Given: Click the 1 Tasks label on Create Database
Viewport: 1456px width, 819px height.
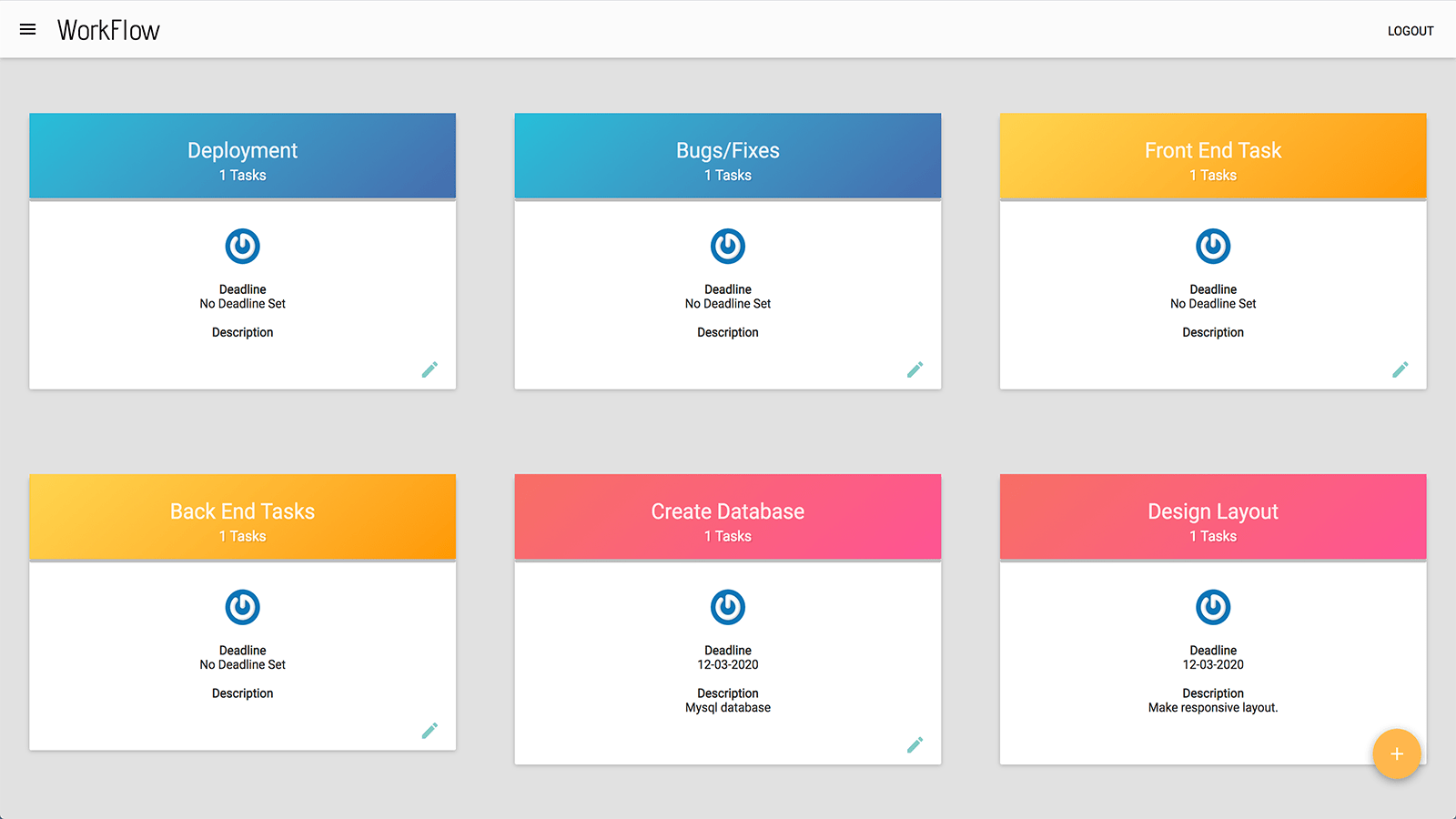Looking at the screenshot, I should click(727, 536).
